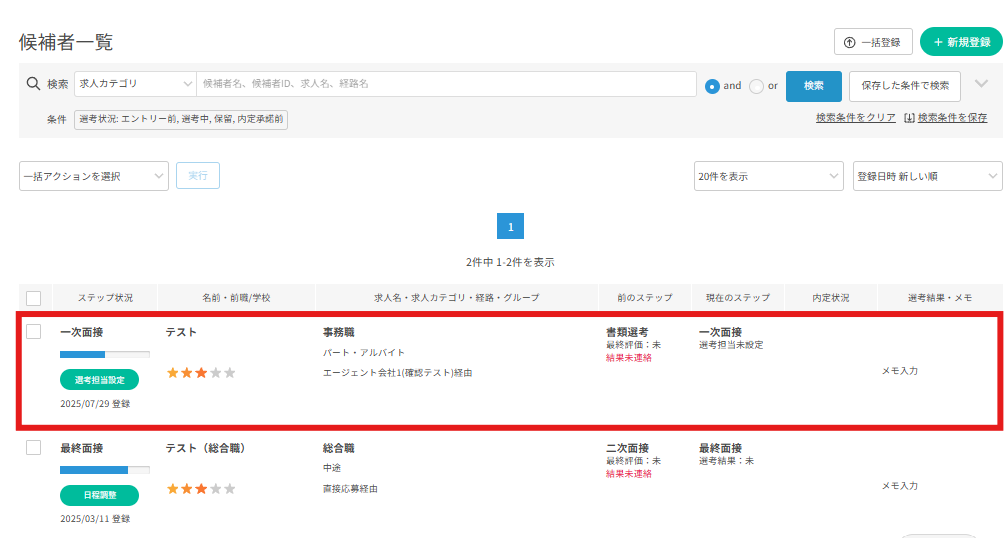This screenshot has width=1006, height=538.
Task: Click the plus icon in 新規登録
Action: [937, 42]
